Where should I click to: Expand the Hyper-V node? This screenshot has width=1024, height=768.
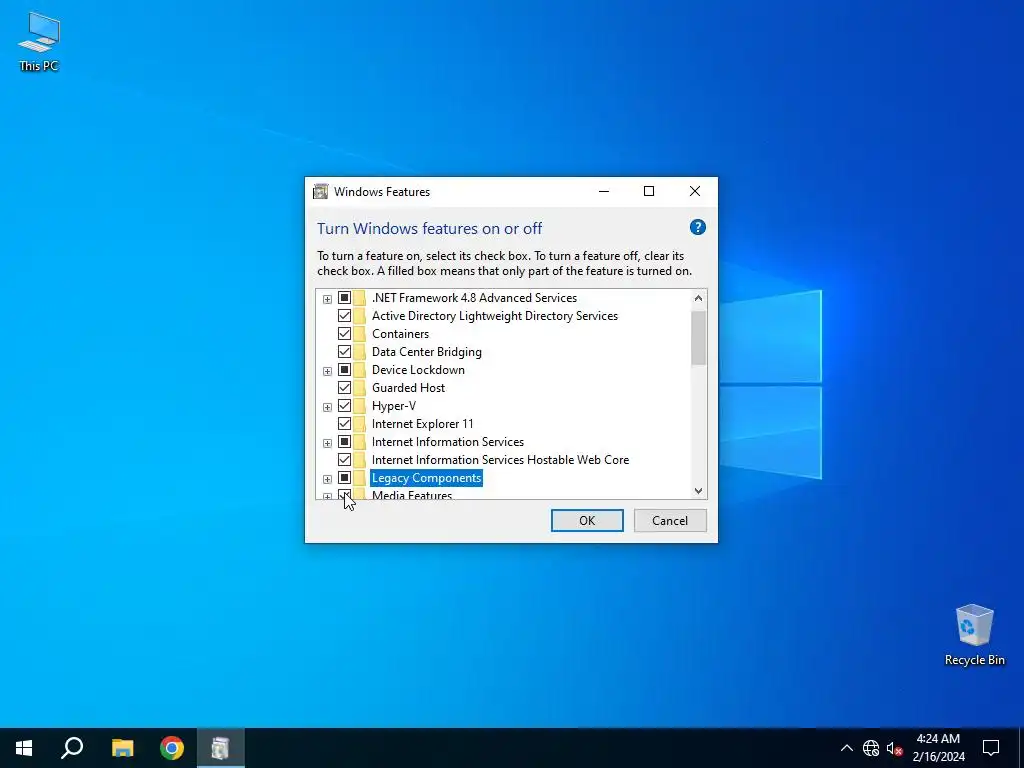coord(327,407)
